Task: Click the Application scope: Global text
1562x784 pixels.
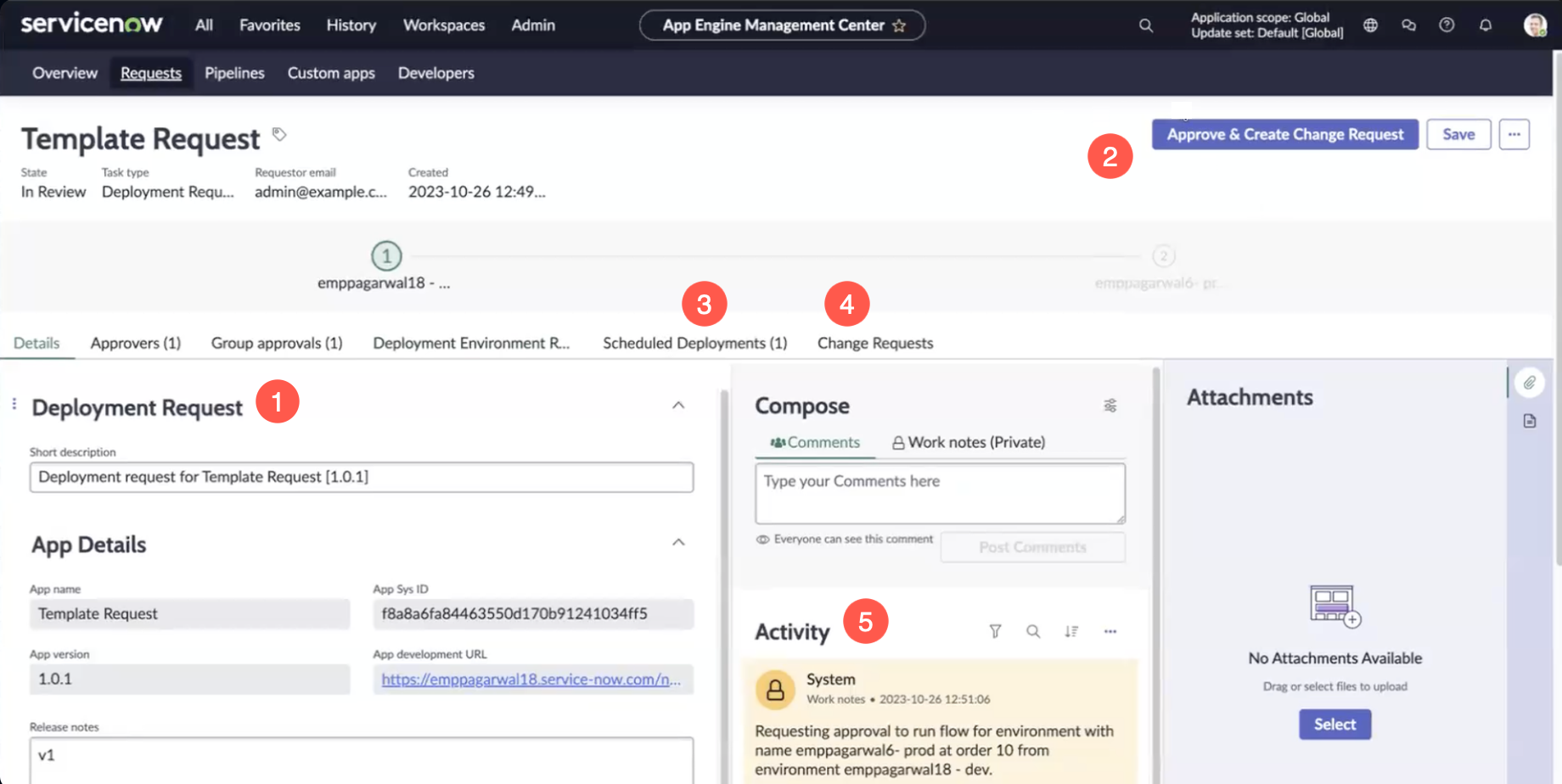Action: tap(1260, 17)
